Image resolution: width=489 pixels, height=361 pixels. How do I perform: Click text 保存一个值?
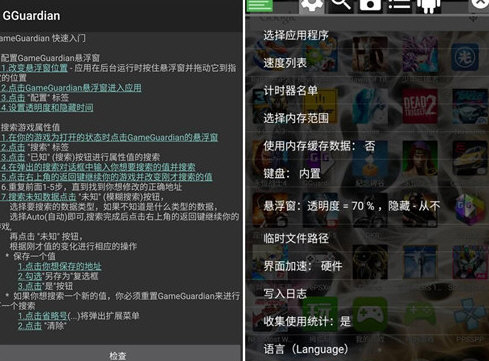pyautogui.click(x=34, y=256)
